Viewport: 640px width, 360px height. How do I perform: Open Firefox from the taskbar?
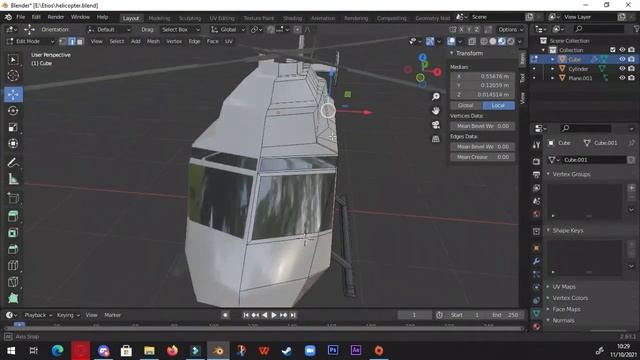tap(172, 351)
